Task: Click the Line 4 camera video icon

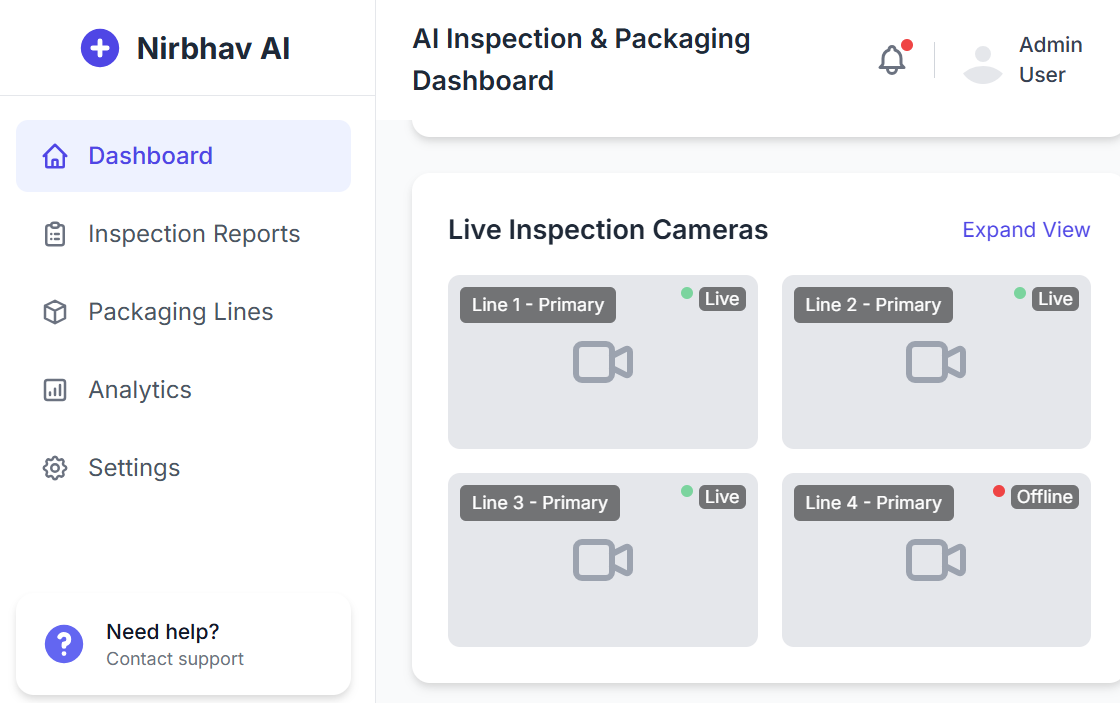Action: pos(935,560)
